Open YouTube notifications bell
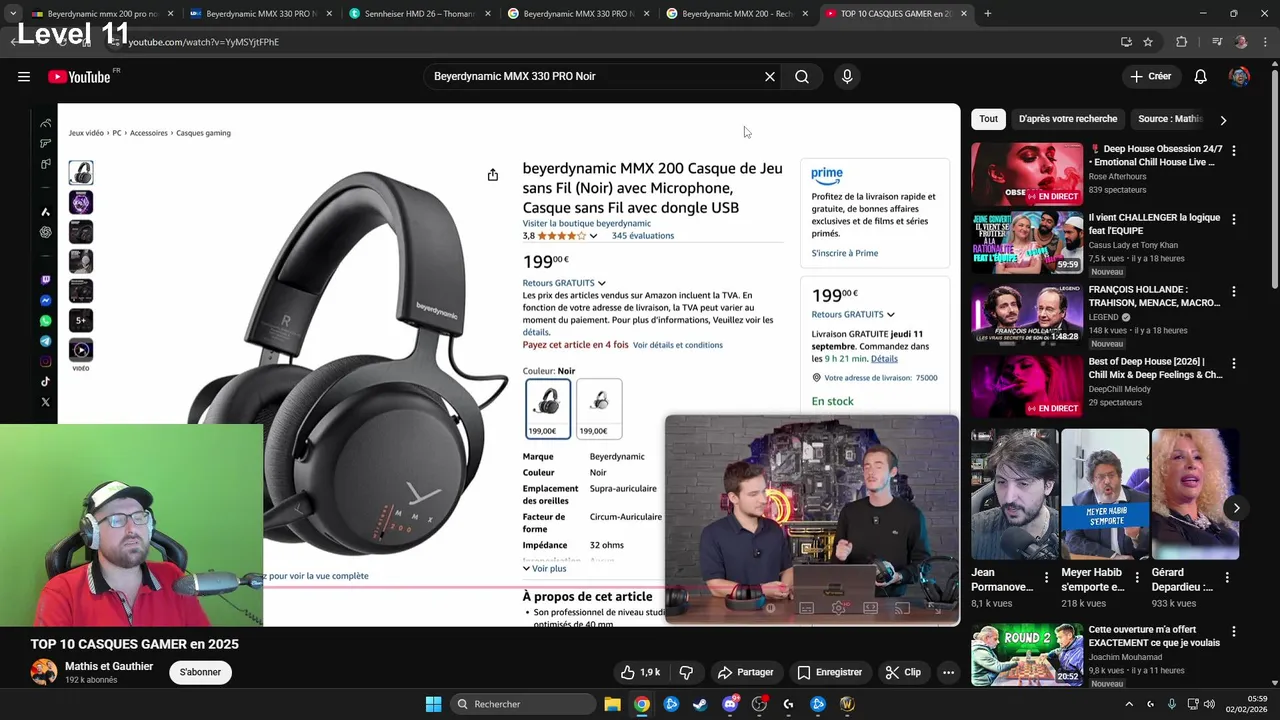Screen dimensions: 1280x720 (x=1201, y=77)
